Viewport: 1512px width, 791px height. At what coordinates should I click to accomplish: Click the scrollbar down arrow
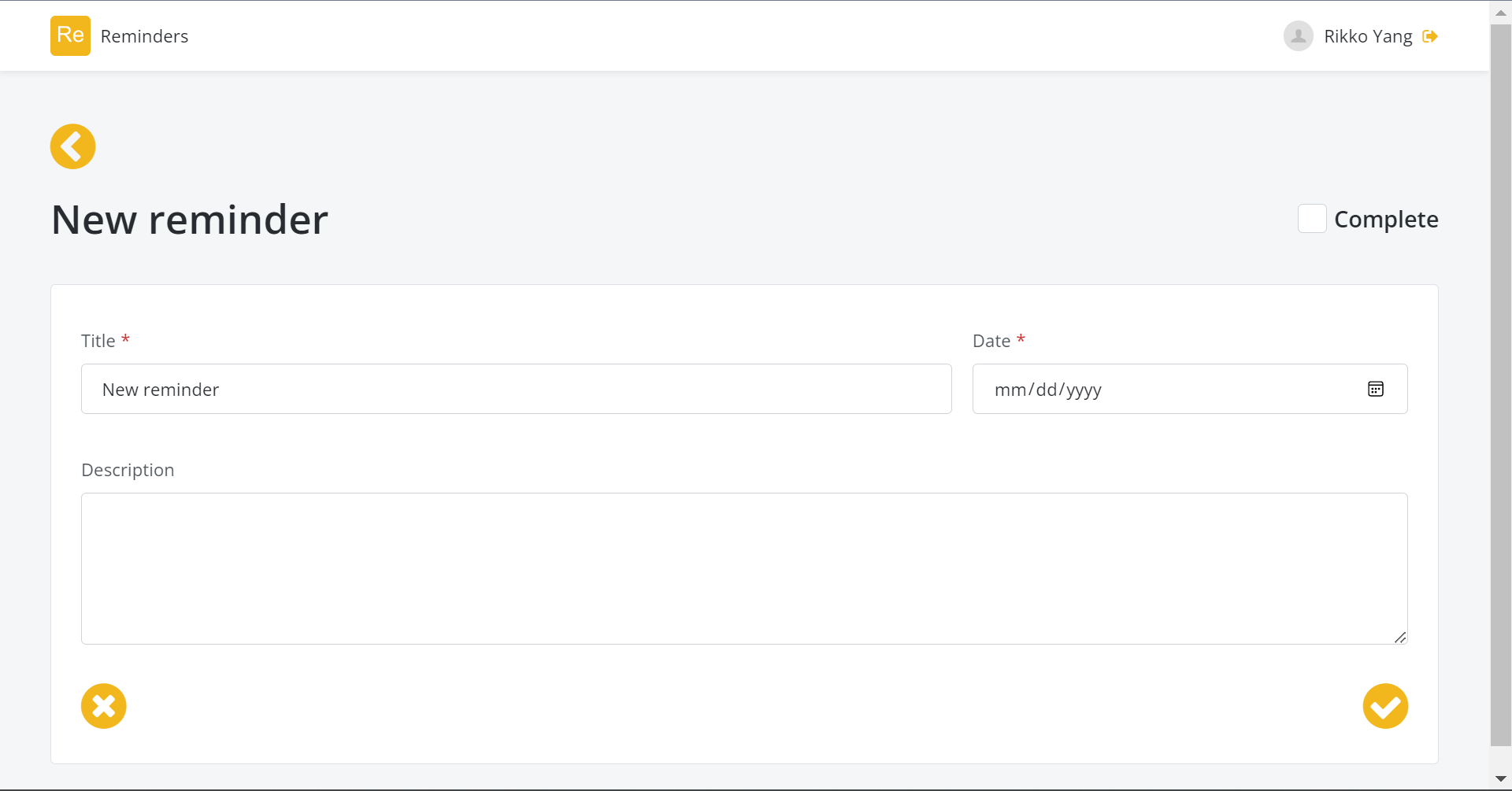pos(1501,779)
